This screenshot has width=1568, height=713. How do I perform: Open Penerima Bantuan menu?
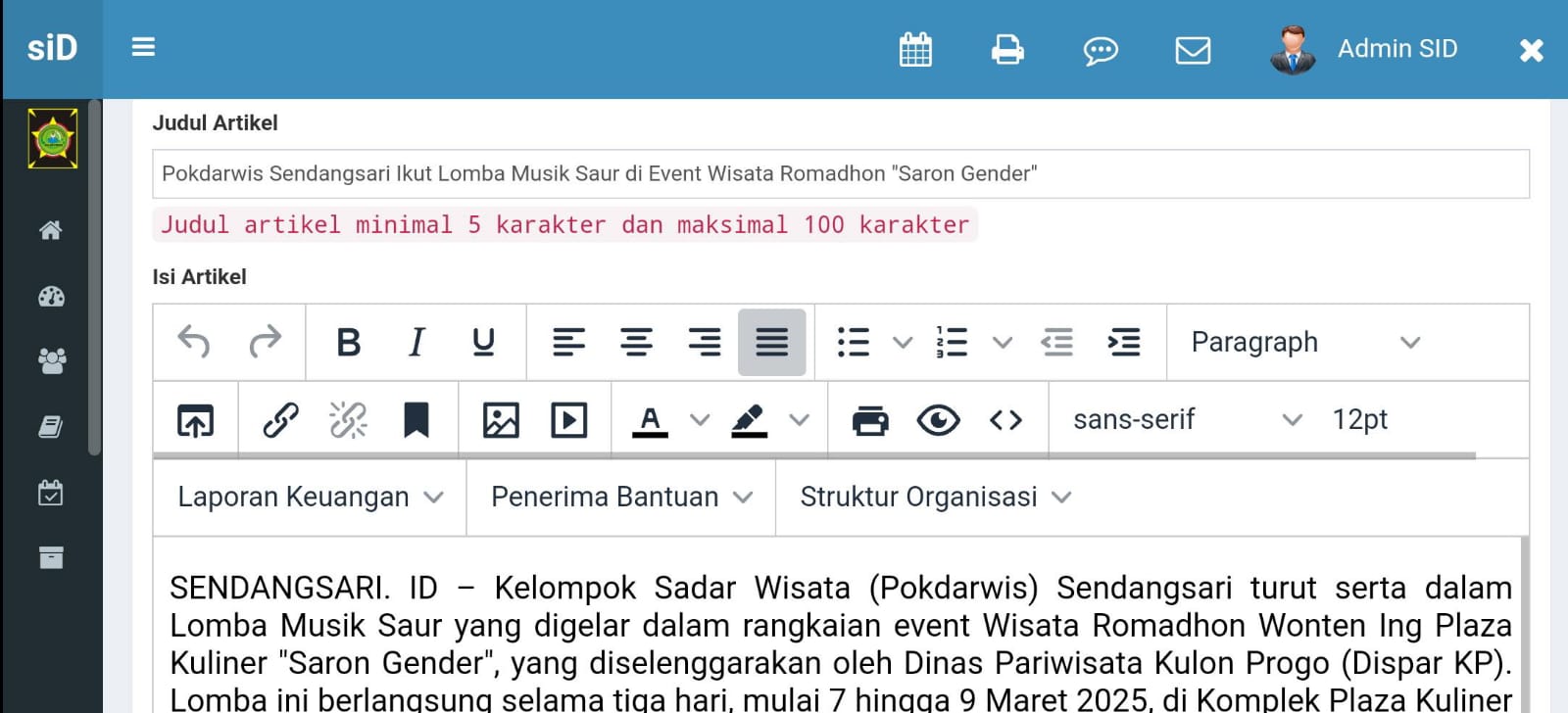[622, 497]
